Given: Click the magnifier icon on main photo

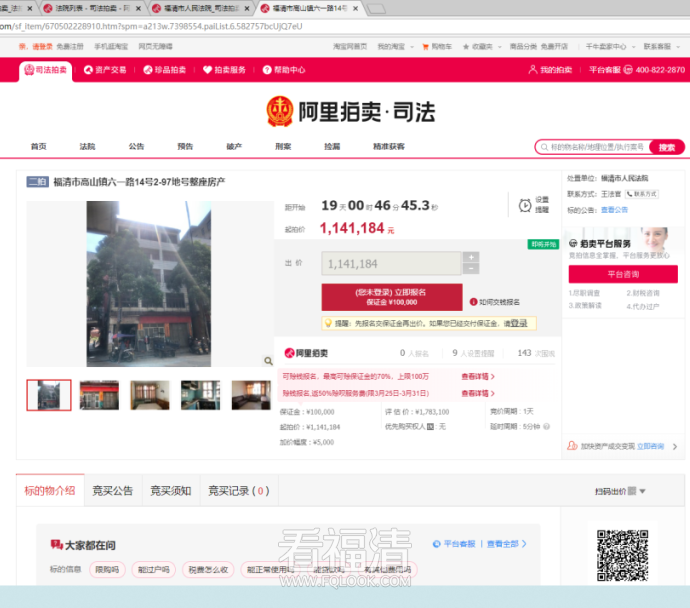Looking at the screenshot, I should 268,361.
